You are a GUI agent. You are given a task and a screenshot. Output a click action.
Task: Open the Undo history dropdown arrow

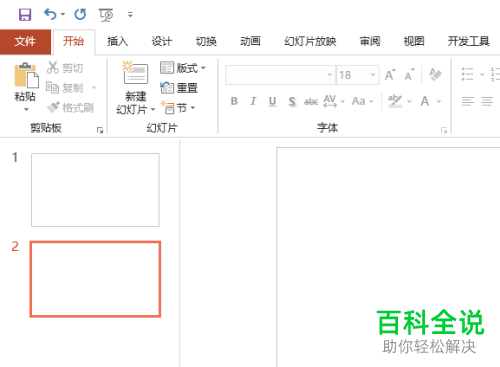point(63,14)
